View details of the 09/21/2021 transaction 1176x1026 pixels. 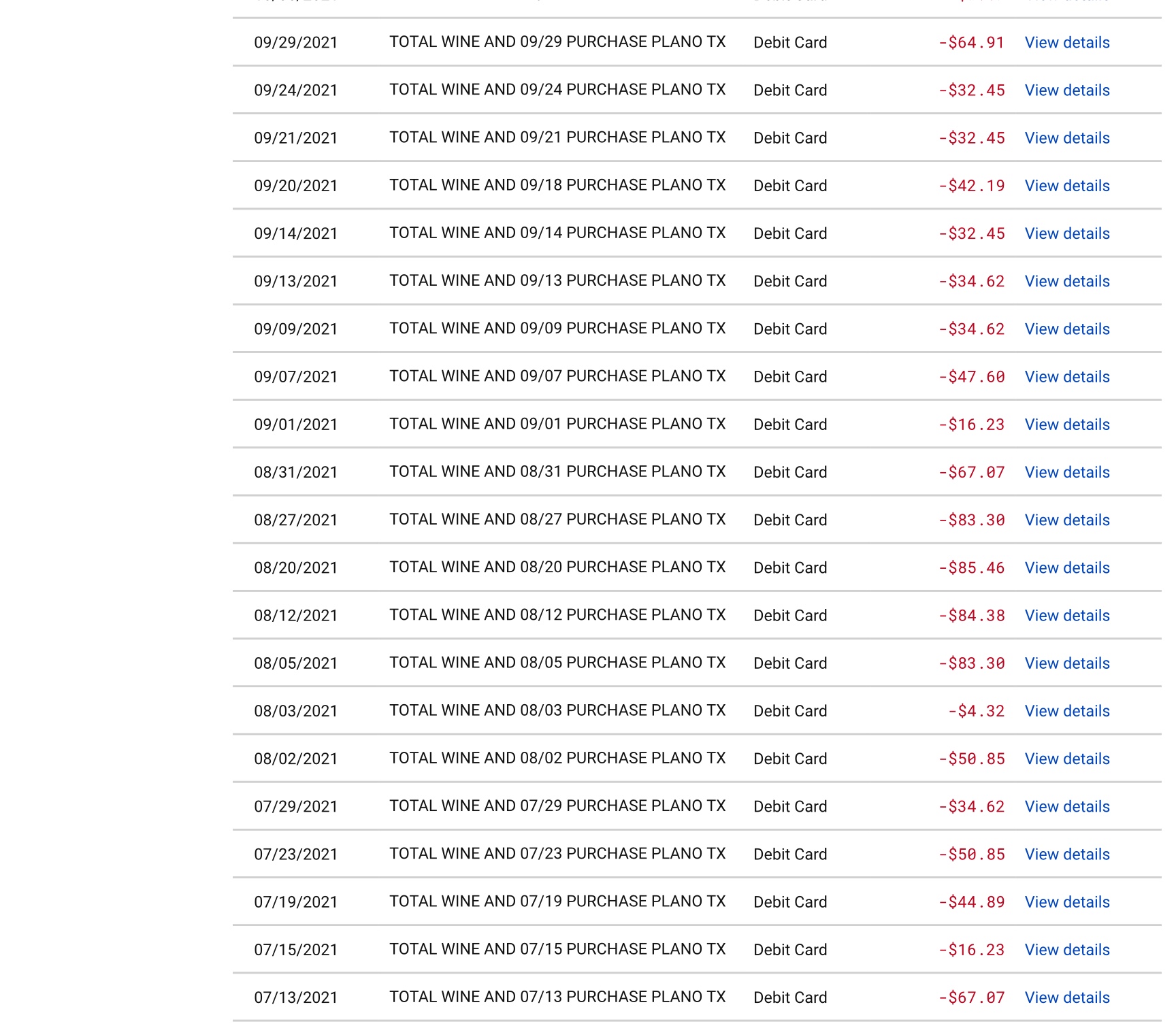(x=1066, y=138)
